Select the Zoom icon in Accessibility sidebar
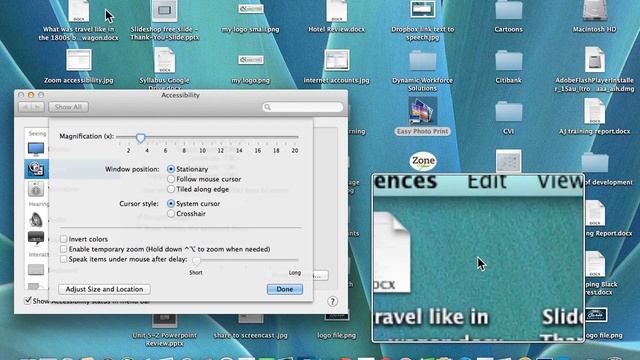The height and width of the screenshot is (360, 640). (36, 169)
